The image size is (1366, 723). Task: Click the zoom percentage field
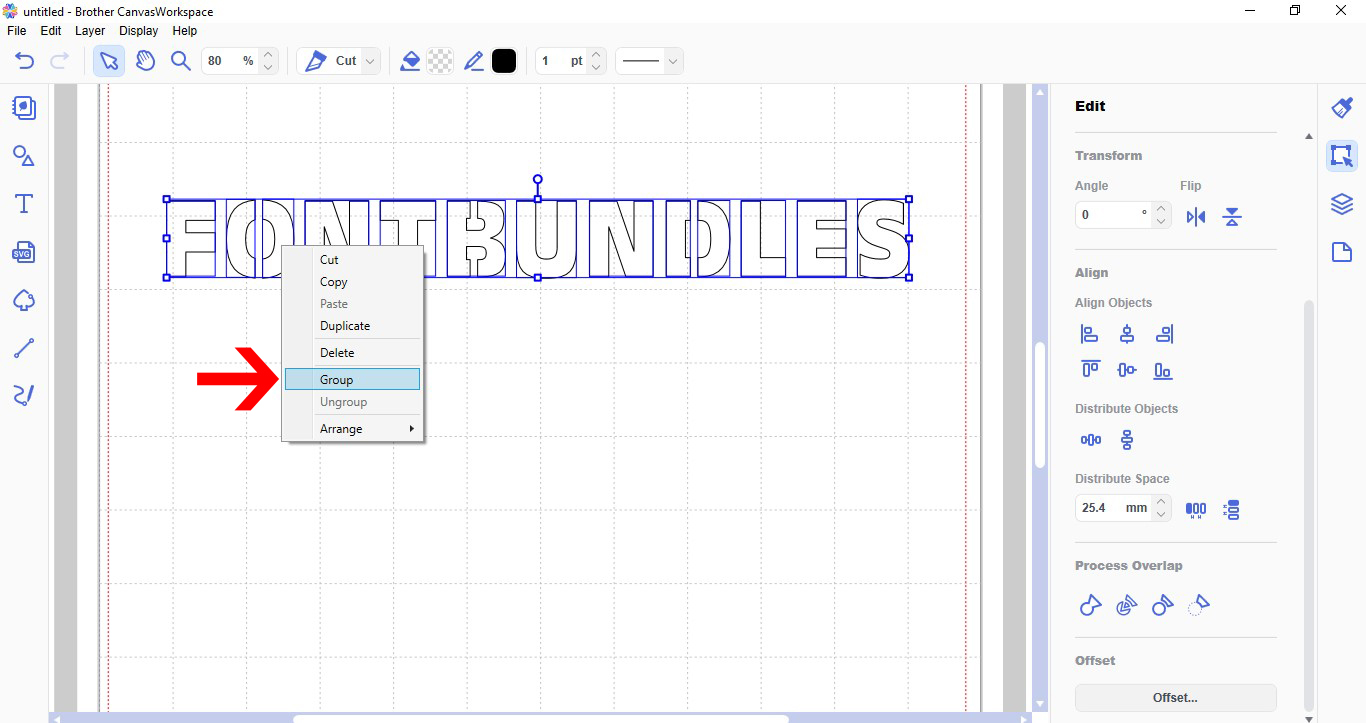(230, 61)
